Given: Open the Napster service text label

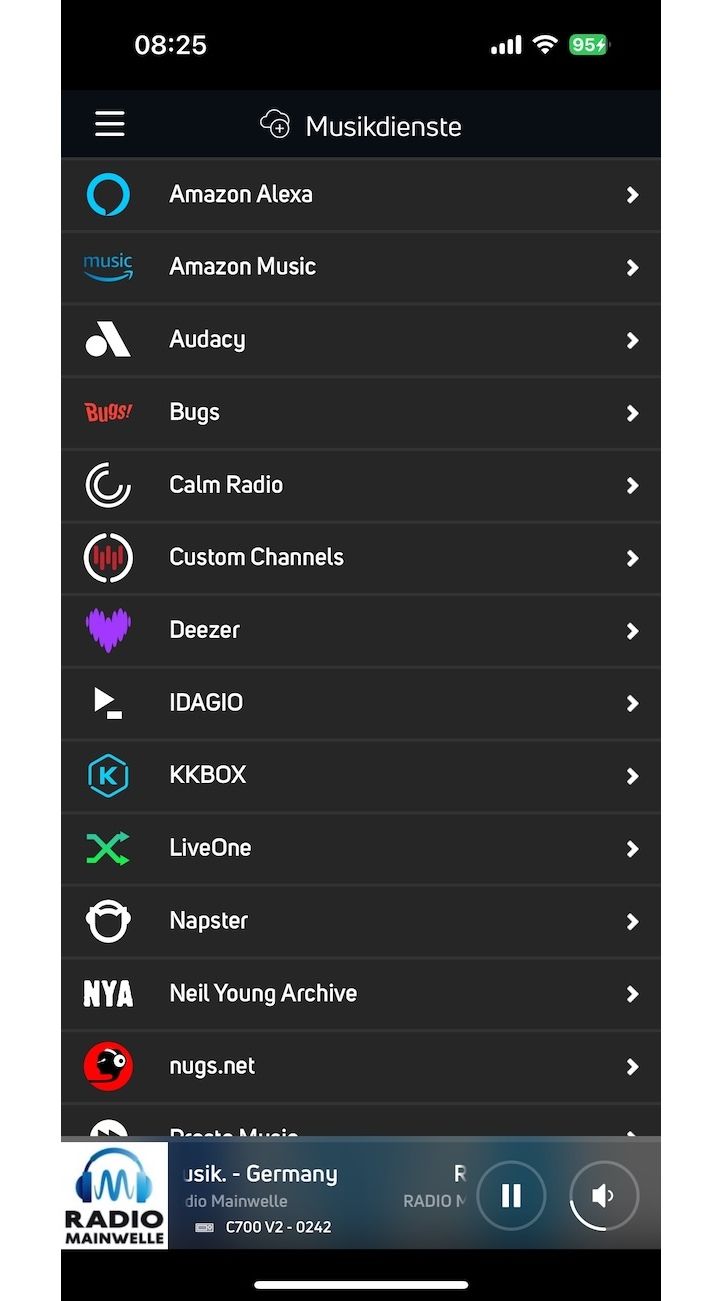Looking at the screenshot, I should [209, 921].
